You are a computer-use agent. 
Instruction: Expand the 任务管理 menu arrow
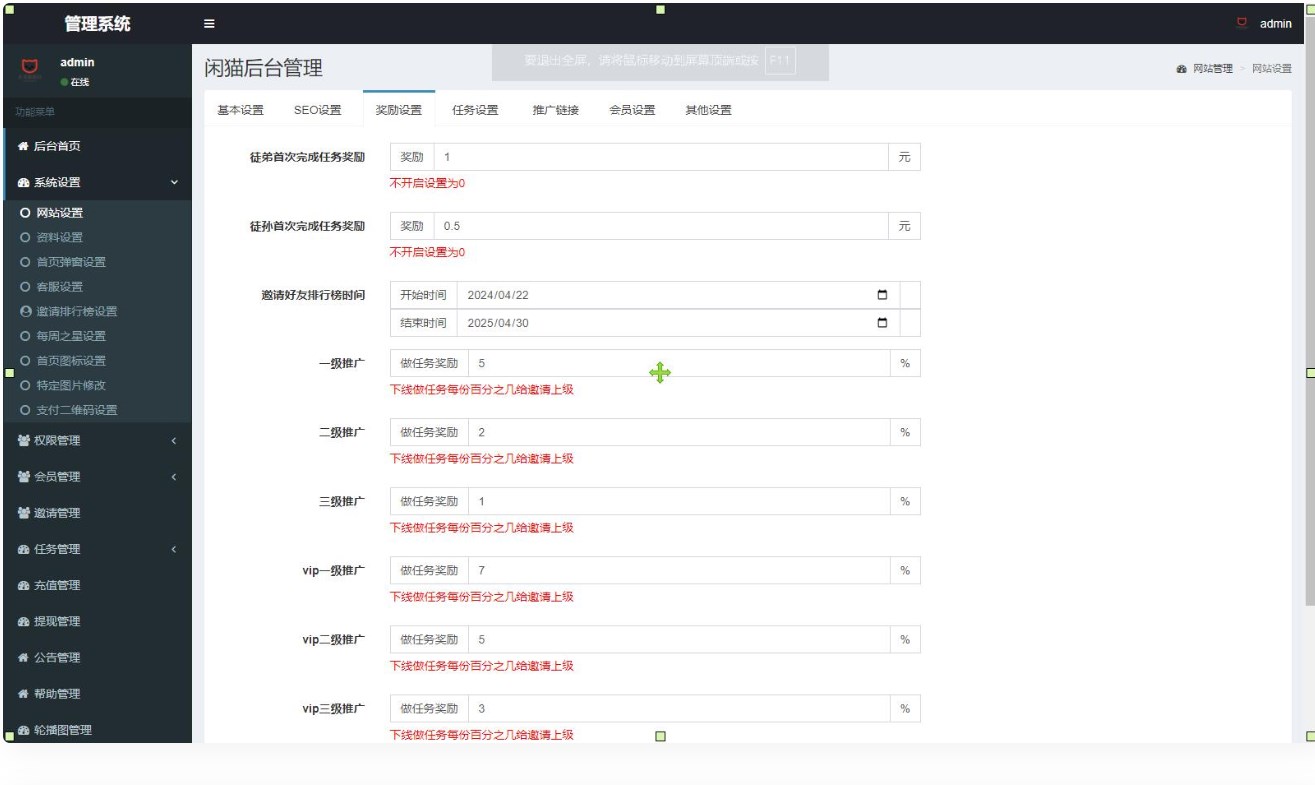[173, 549]
